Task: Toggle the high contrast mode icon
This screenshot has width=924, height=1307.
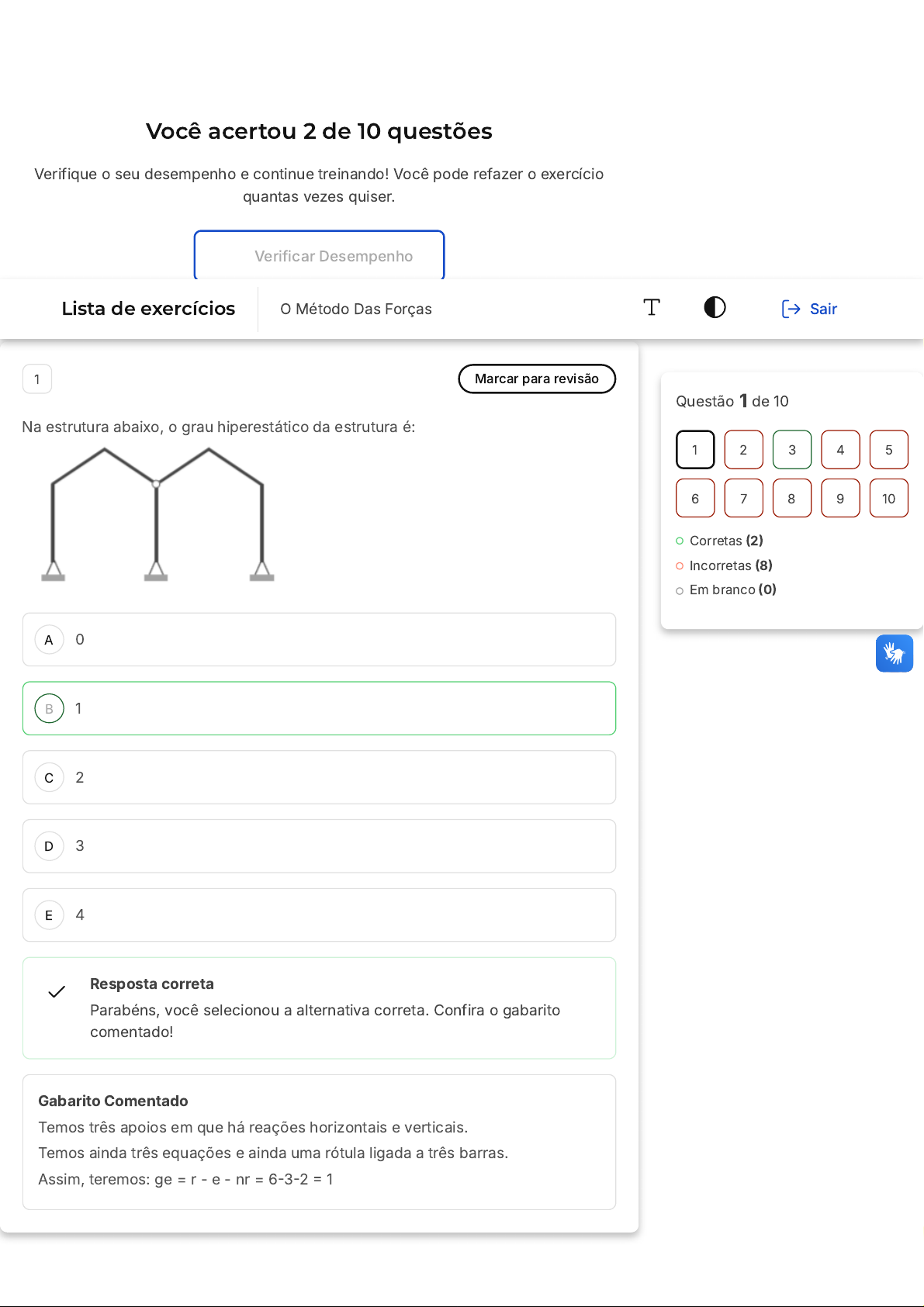Action: point(715,308)
